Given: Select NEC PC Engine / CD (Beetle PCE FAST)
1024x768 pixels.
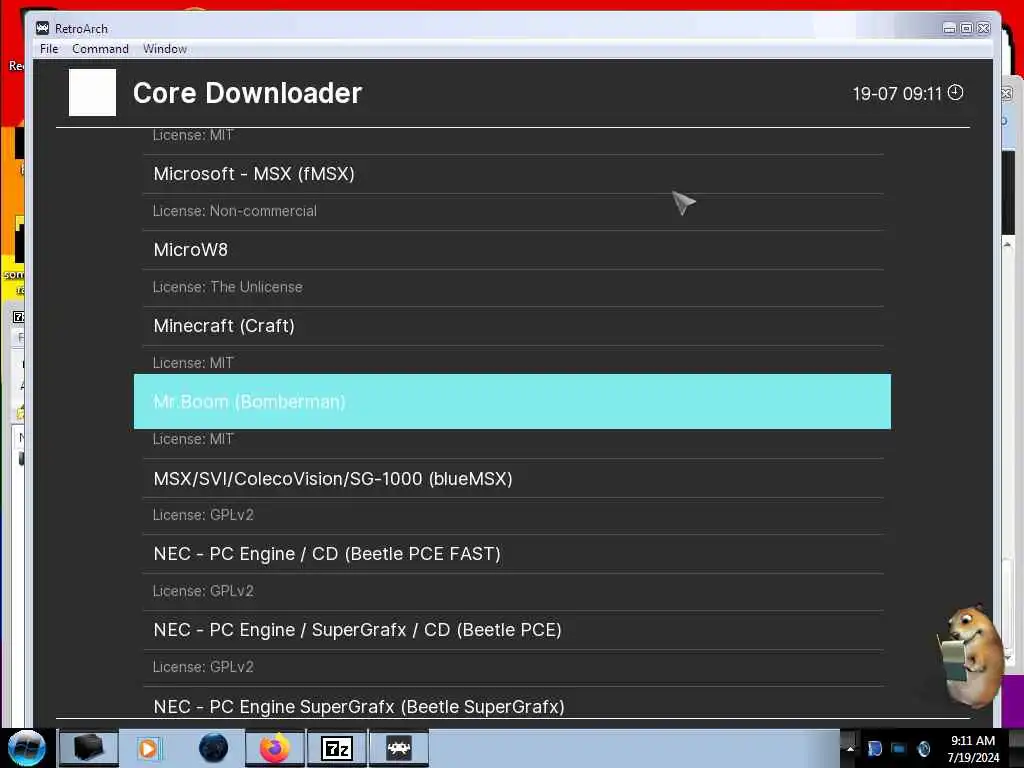Looking at the screenshot, I should tap(513, 554).
